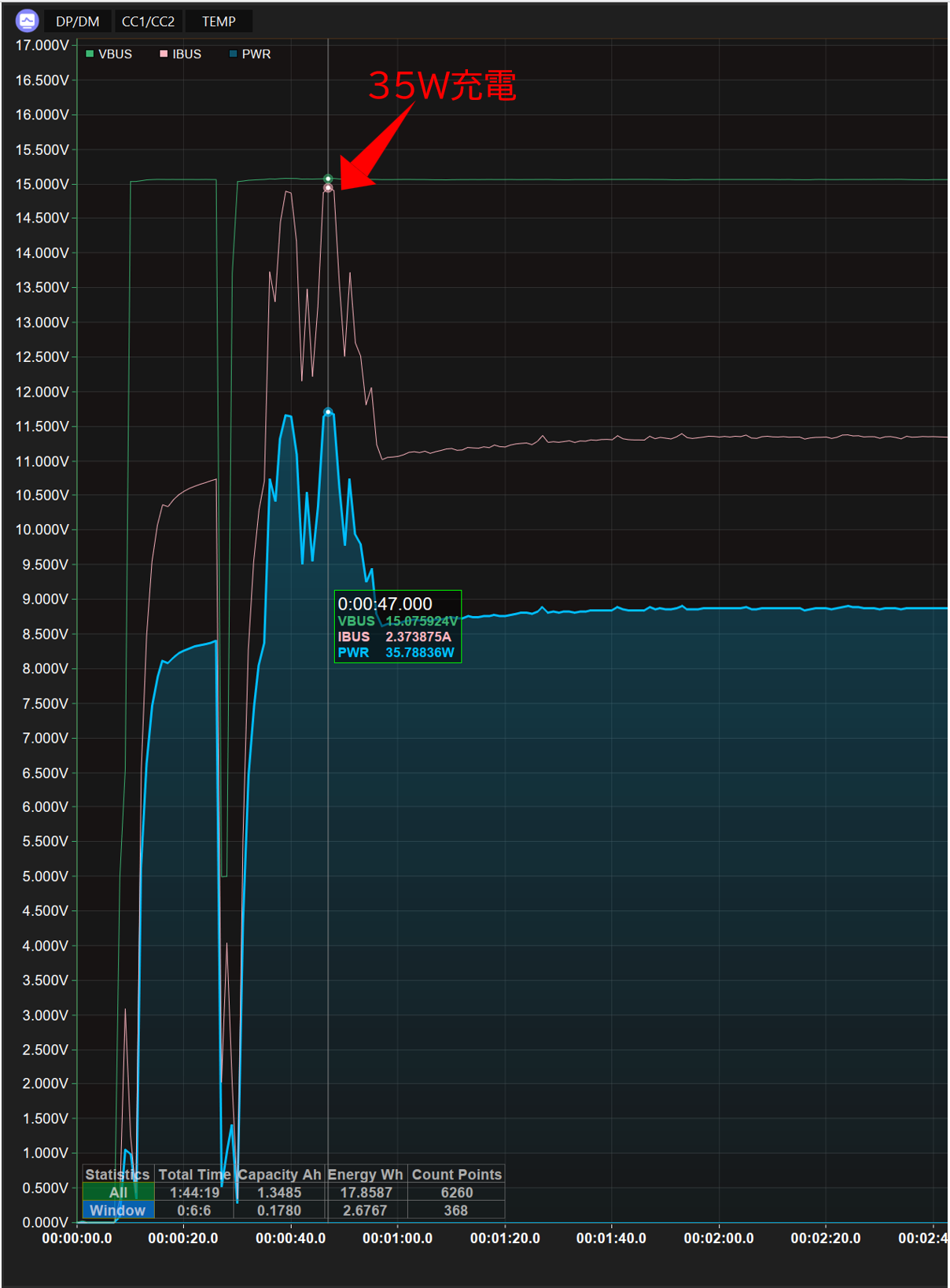Click the 00:02:20.0 time axis label
950x1288 pixels.
click(x=825, y=1238)
